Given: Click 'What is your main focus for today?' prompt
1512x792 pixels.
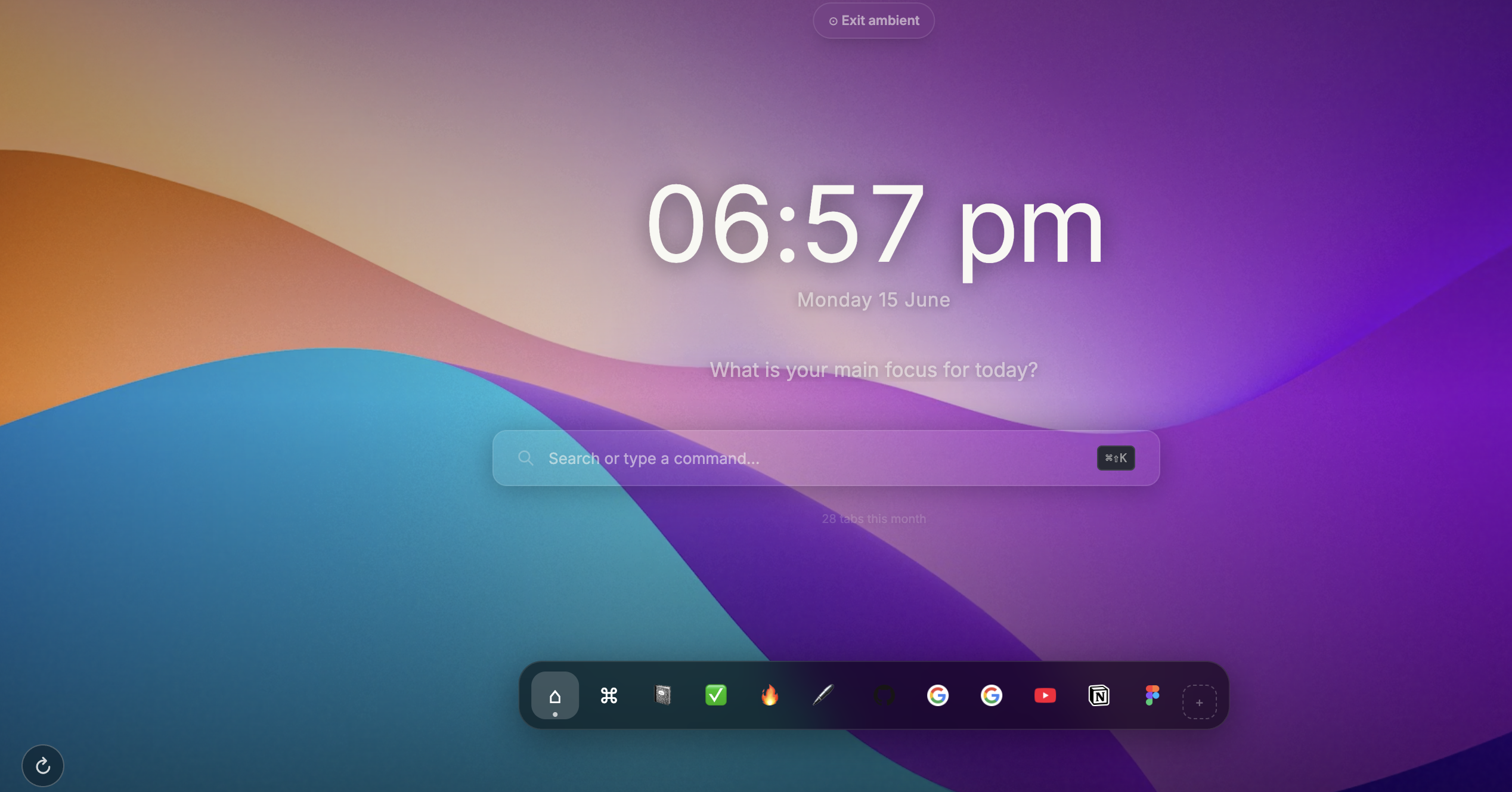Looking at the screenshot, I should (x=873, y=370).
